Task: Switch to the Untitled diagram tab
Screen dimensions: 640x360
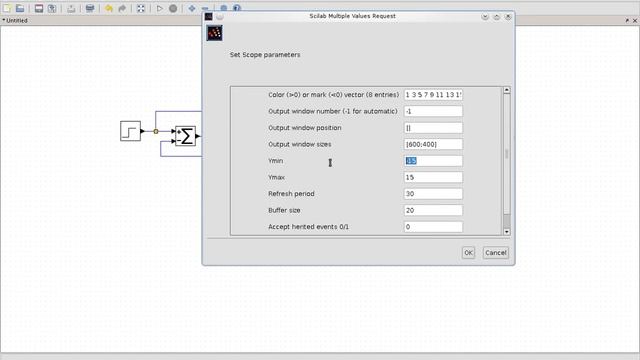Action: coord(15,20)
